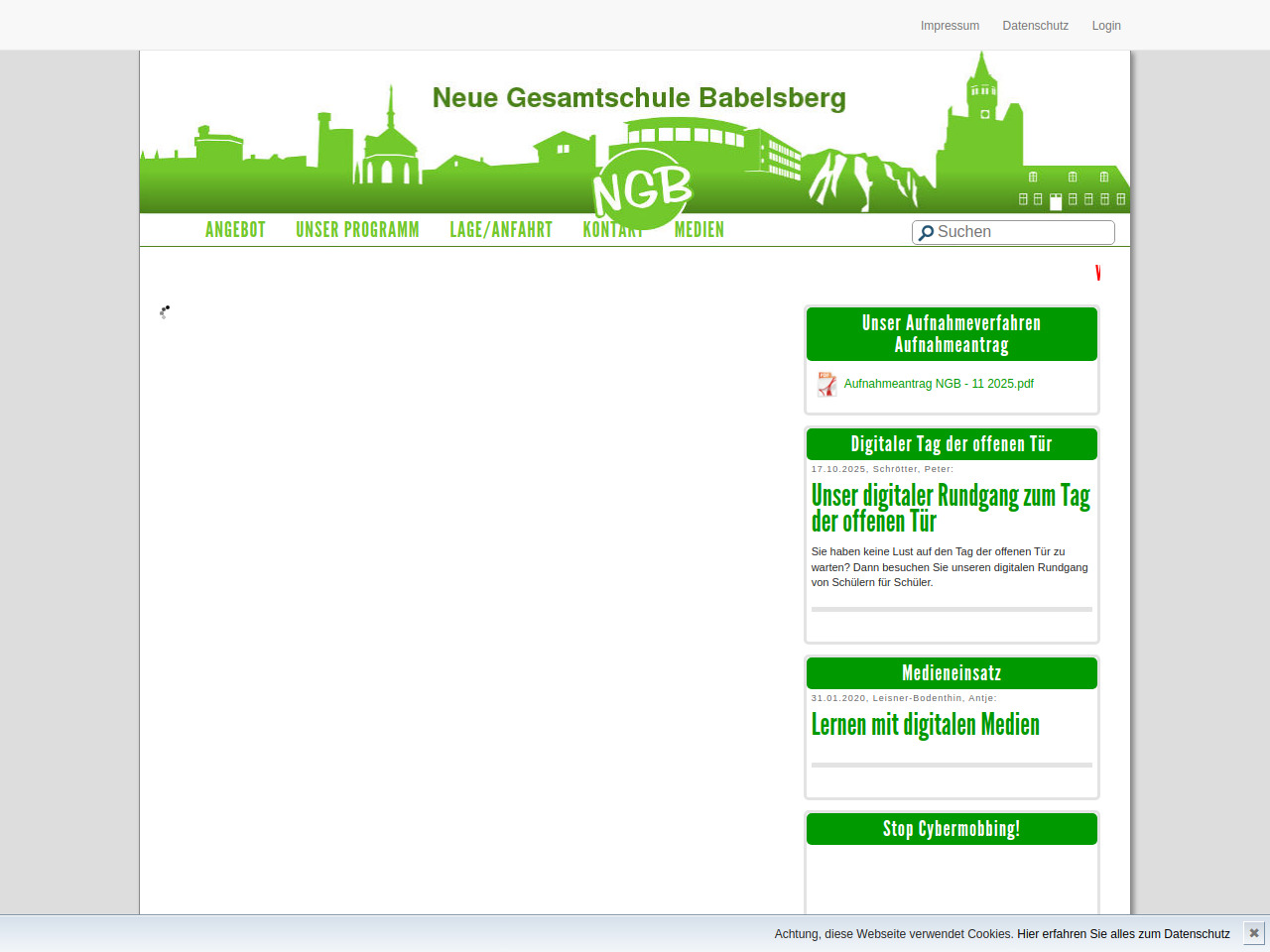Screen dimensions: 1270x952
Task: Download Aufnahmeantrag NGB - 11 2025.pdf
Action: coord(939,384)
